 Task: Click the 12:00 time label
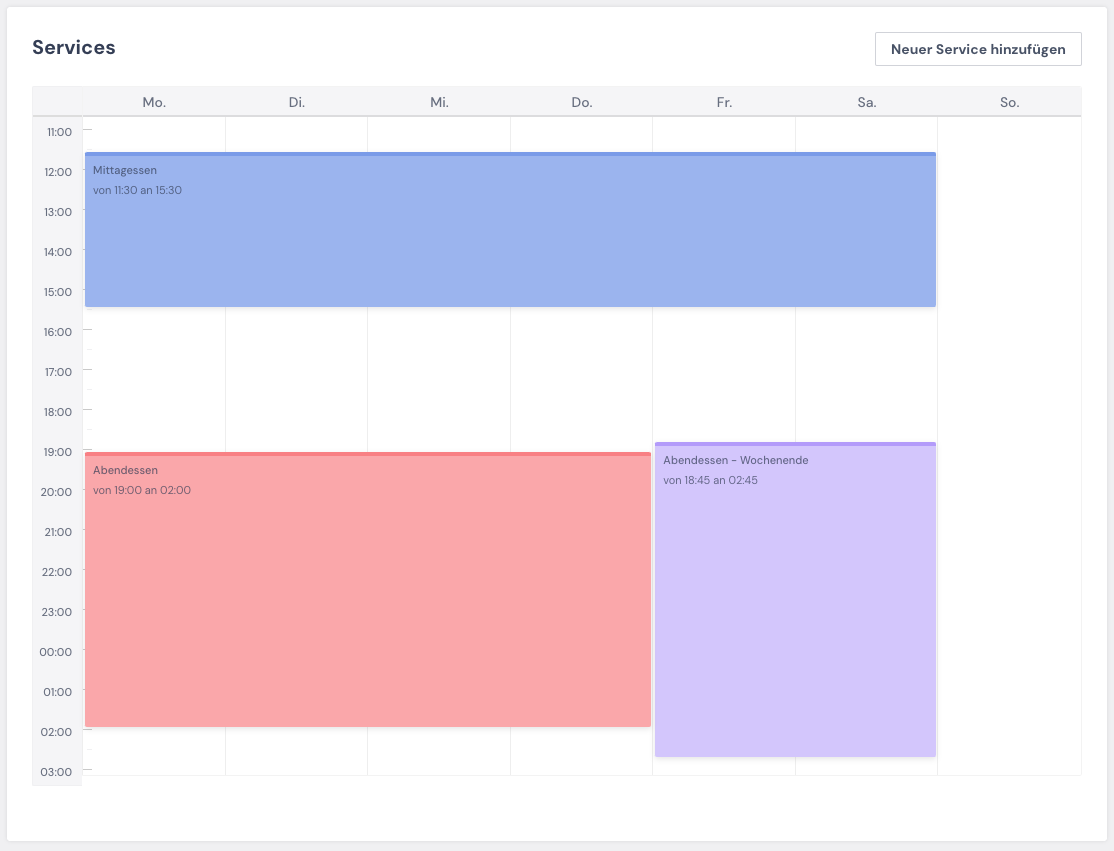pos(58,172)
